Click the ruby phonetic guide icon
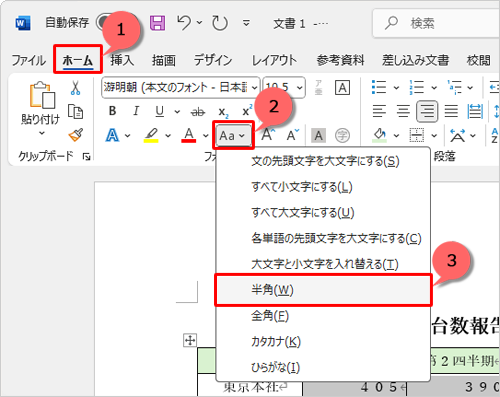Screen dimensions: 500x397 [319, 88]
